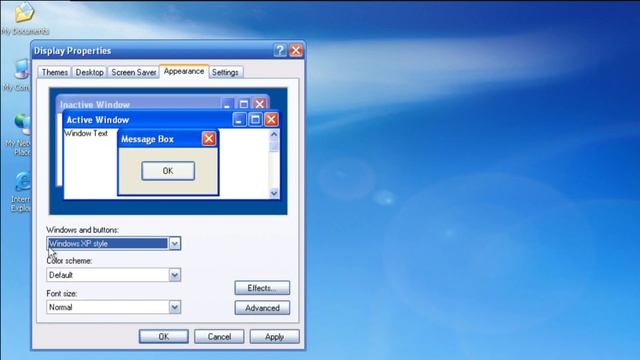The width and height of the screenshot is (640, 360).
Task: Click the preview Inactive Window close icon
Action: 260,104
